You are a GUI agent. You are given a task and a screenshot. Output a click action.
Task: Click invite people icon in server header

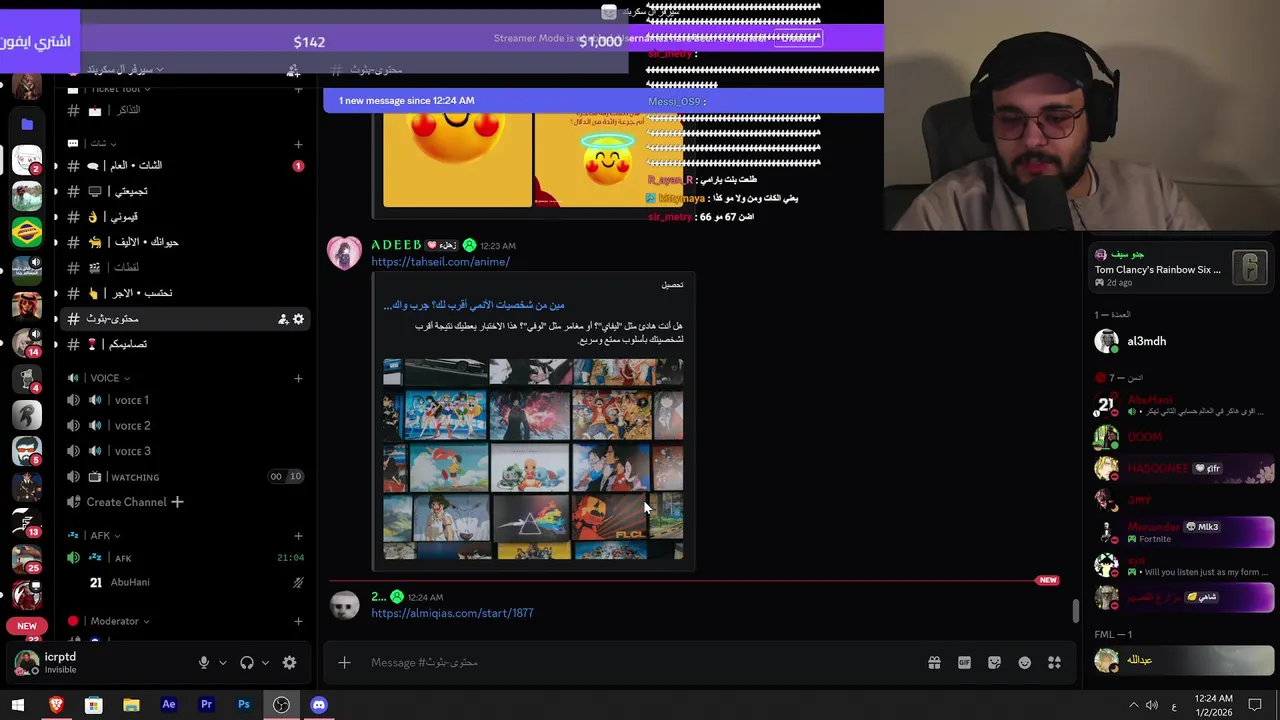(x=293, y=70)
